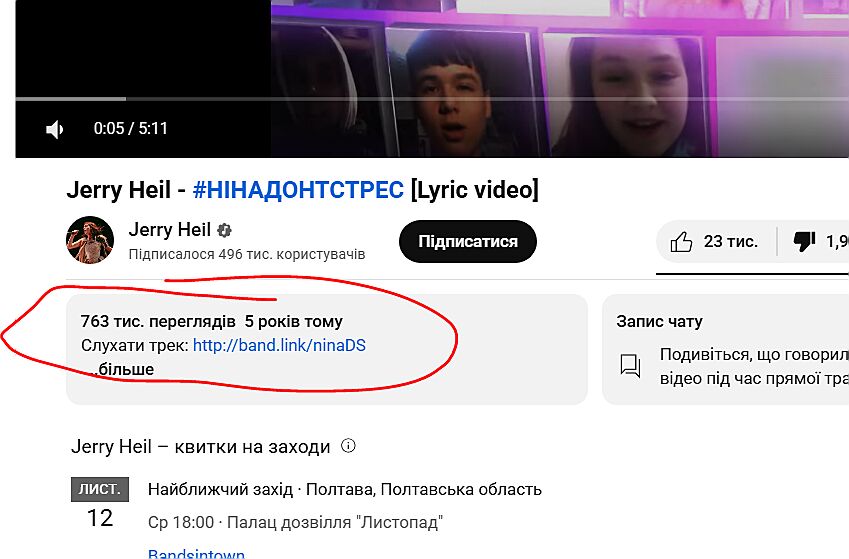Click the 23 тис. likes count
Screen dimensions: 849x559
[730, 242]
